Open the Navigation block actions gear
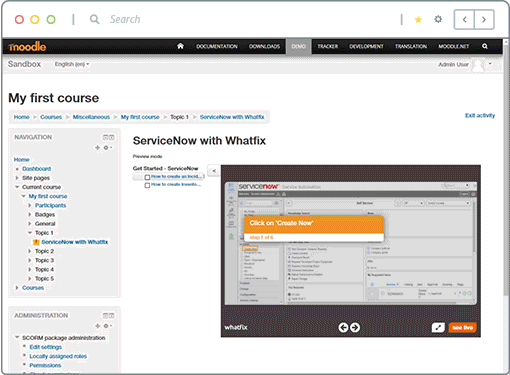Screen dimensions: 510x375 coord(107,147)
